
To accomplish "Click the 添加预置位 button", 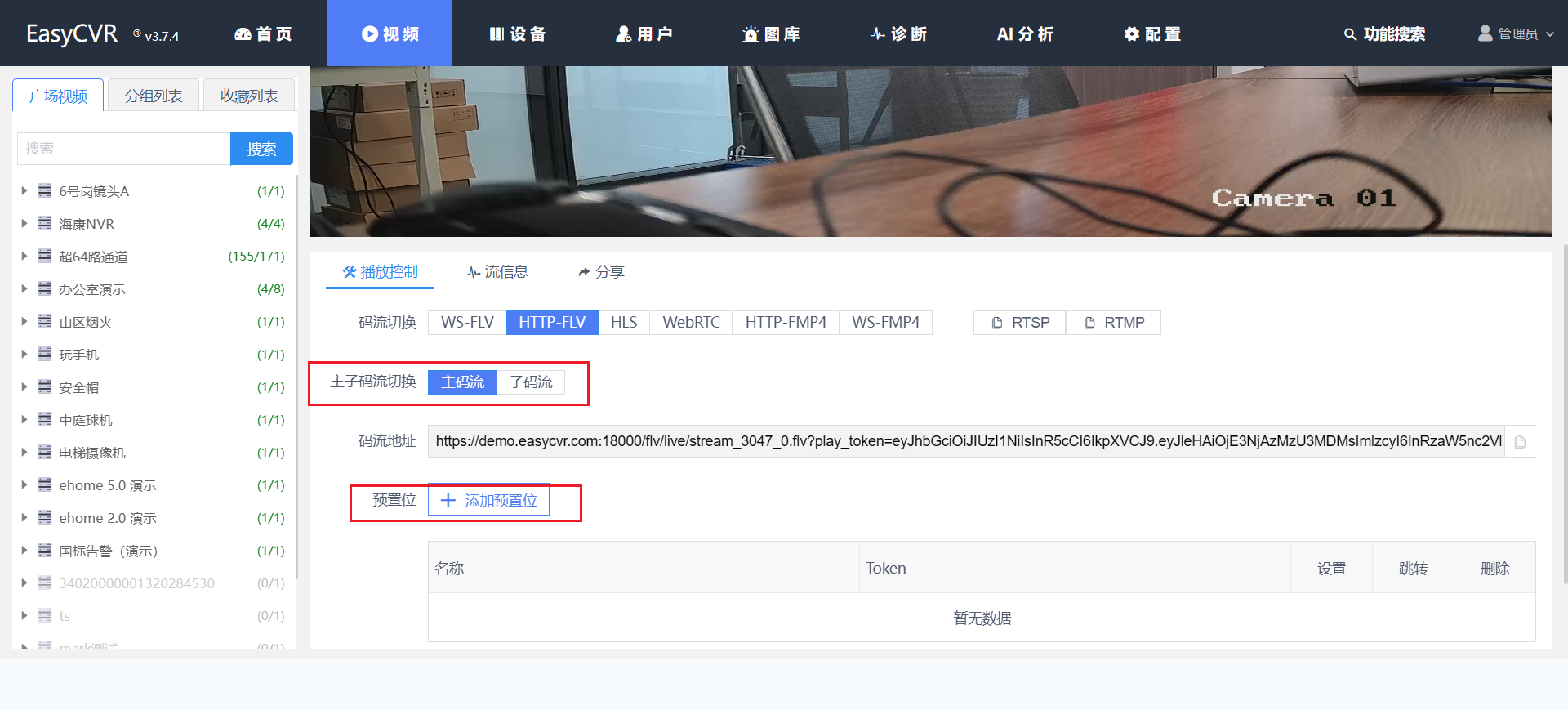I will [488, 501].
